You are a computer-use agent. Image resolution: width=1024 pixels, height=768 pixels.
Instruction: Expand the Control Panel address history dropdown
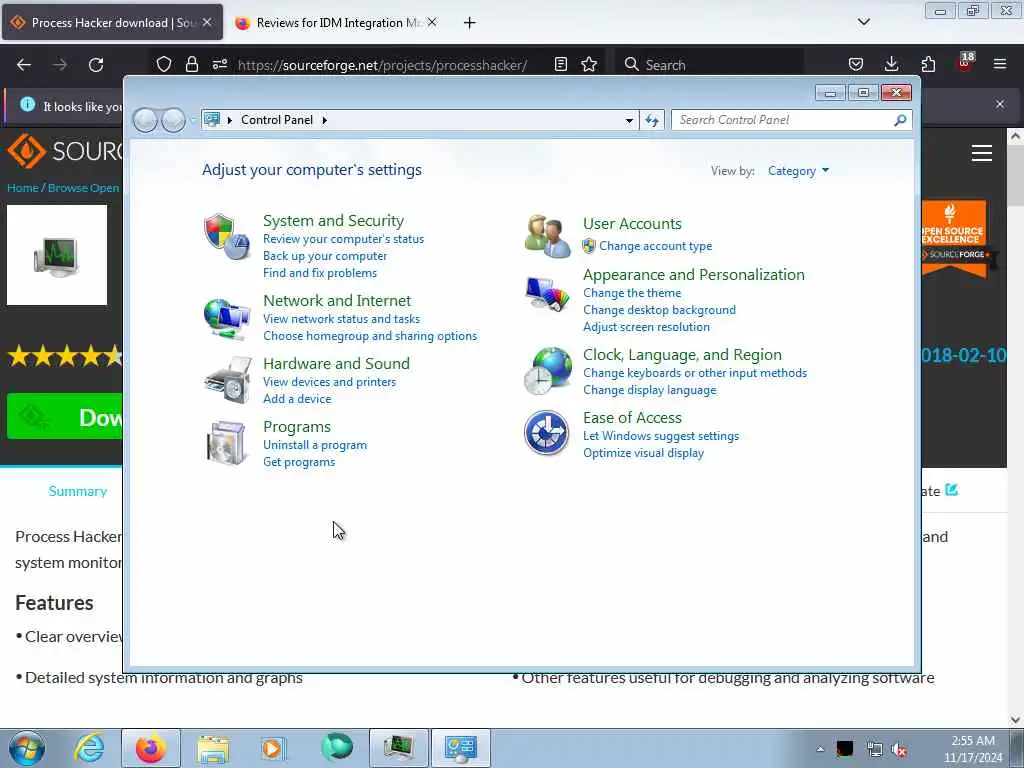629,120
